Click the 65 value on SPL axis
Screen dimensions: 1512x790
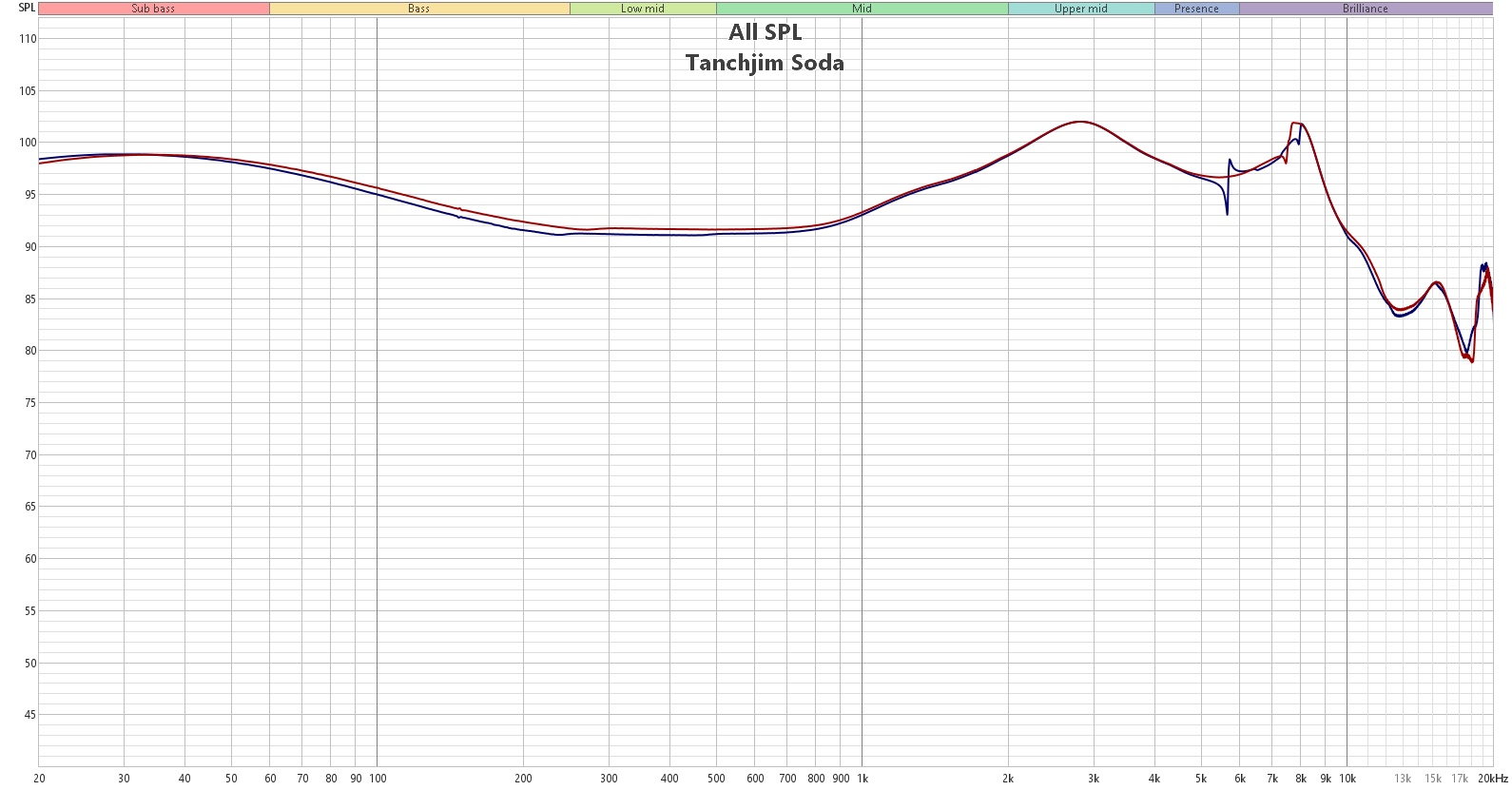[x=30, y=507]
